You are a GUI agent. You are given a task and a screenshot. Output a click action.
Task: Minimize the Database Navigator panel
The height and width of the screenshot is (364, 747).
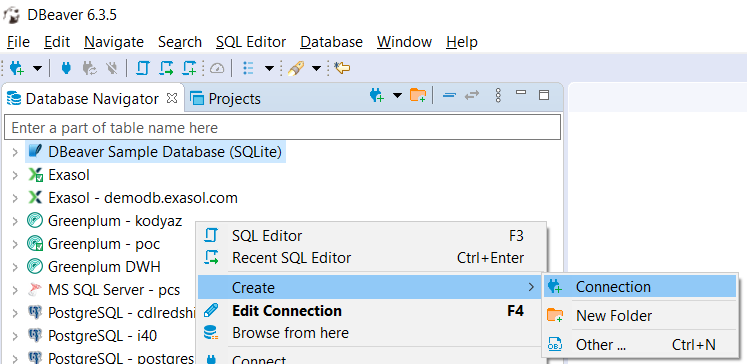521,92
